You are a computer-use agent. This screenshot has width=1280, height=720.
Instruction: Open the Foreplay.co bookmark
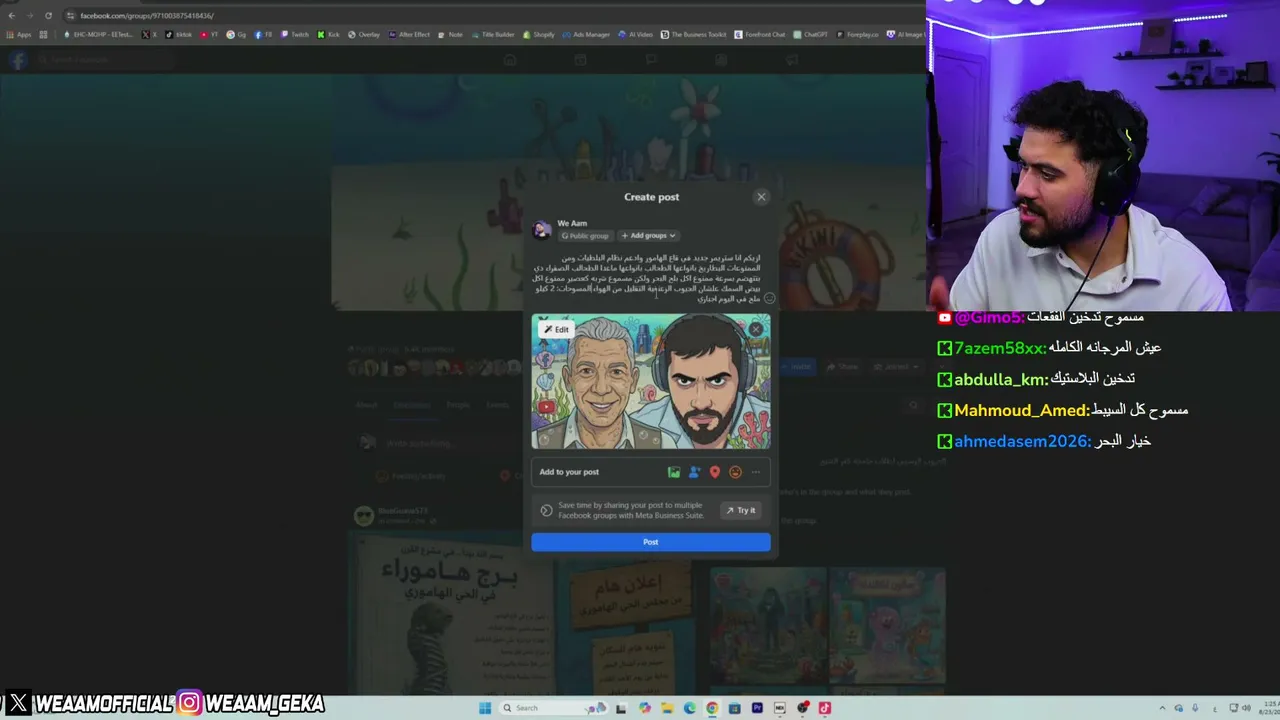(x=858, y=34)
